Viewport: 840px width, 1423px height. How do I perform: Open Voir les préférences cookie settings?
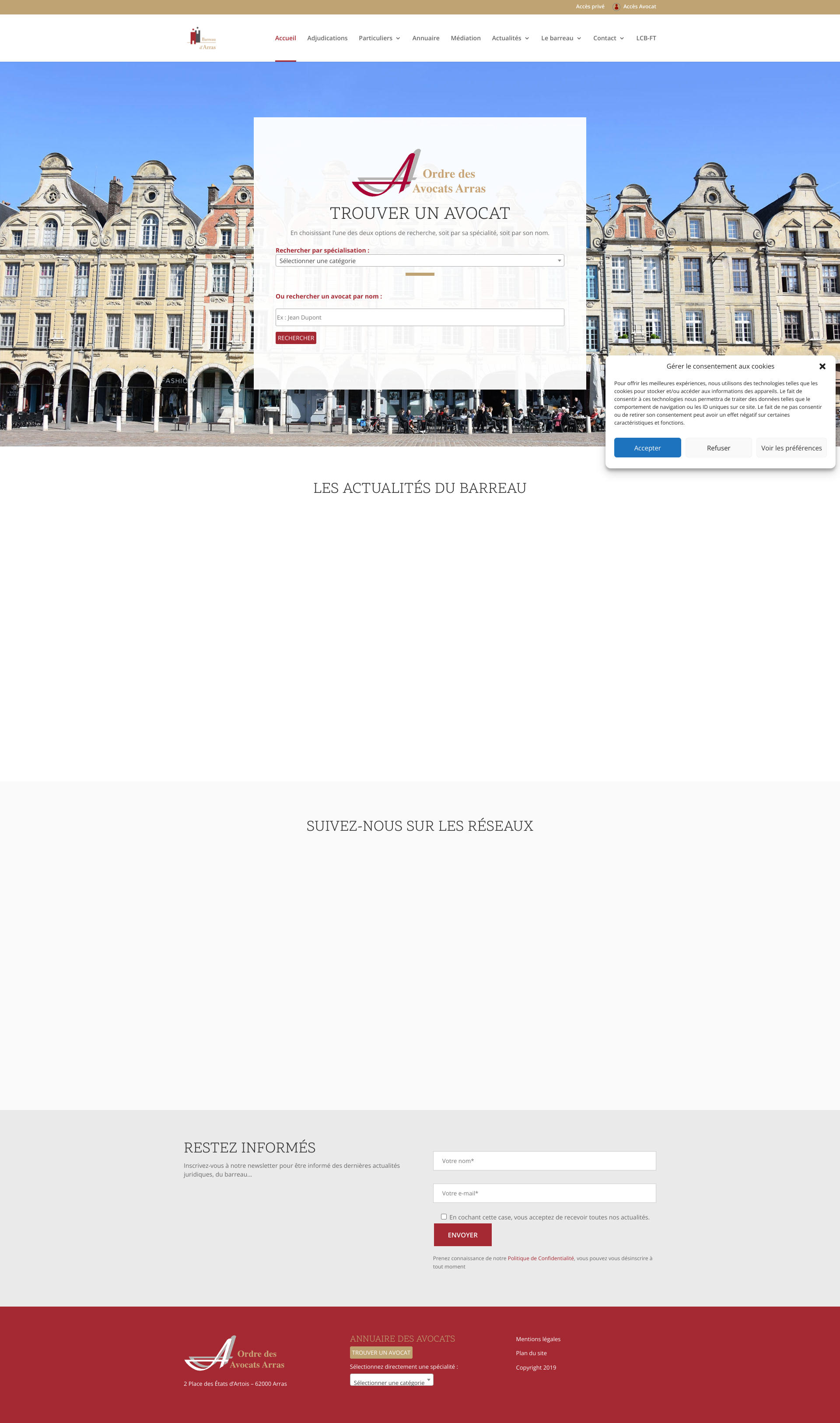tap(791, 447)
